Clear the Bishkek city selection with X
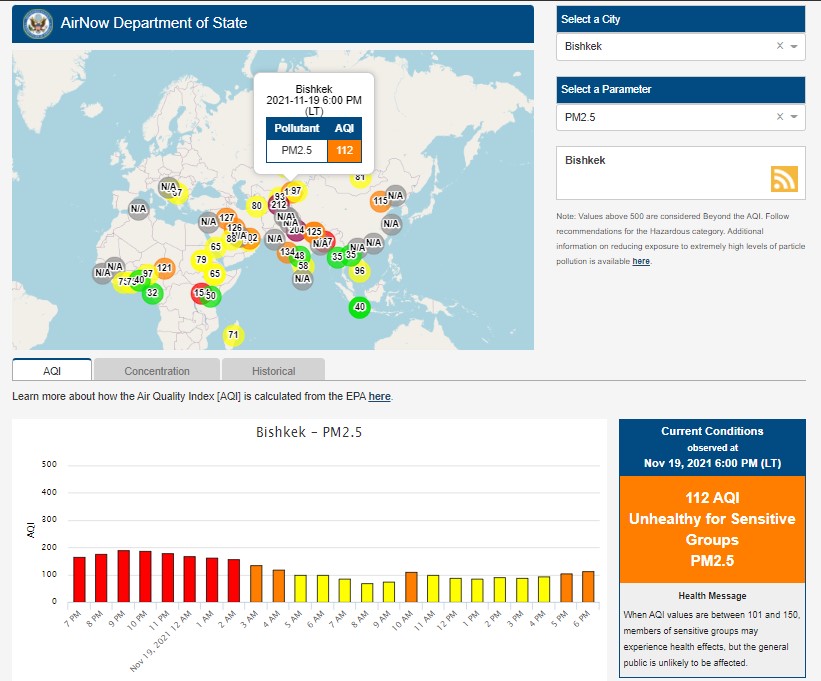This screenshot has height=681, width=821. click(x=780, y=46)
